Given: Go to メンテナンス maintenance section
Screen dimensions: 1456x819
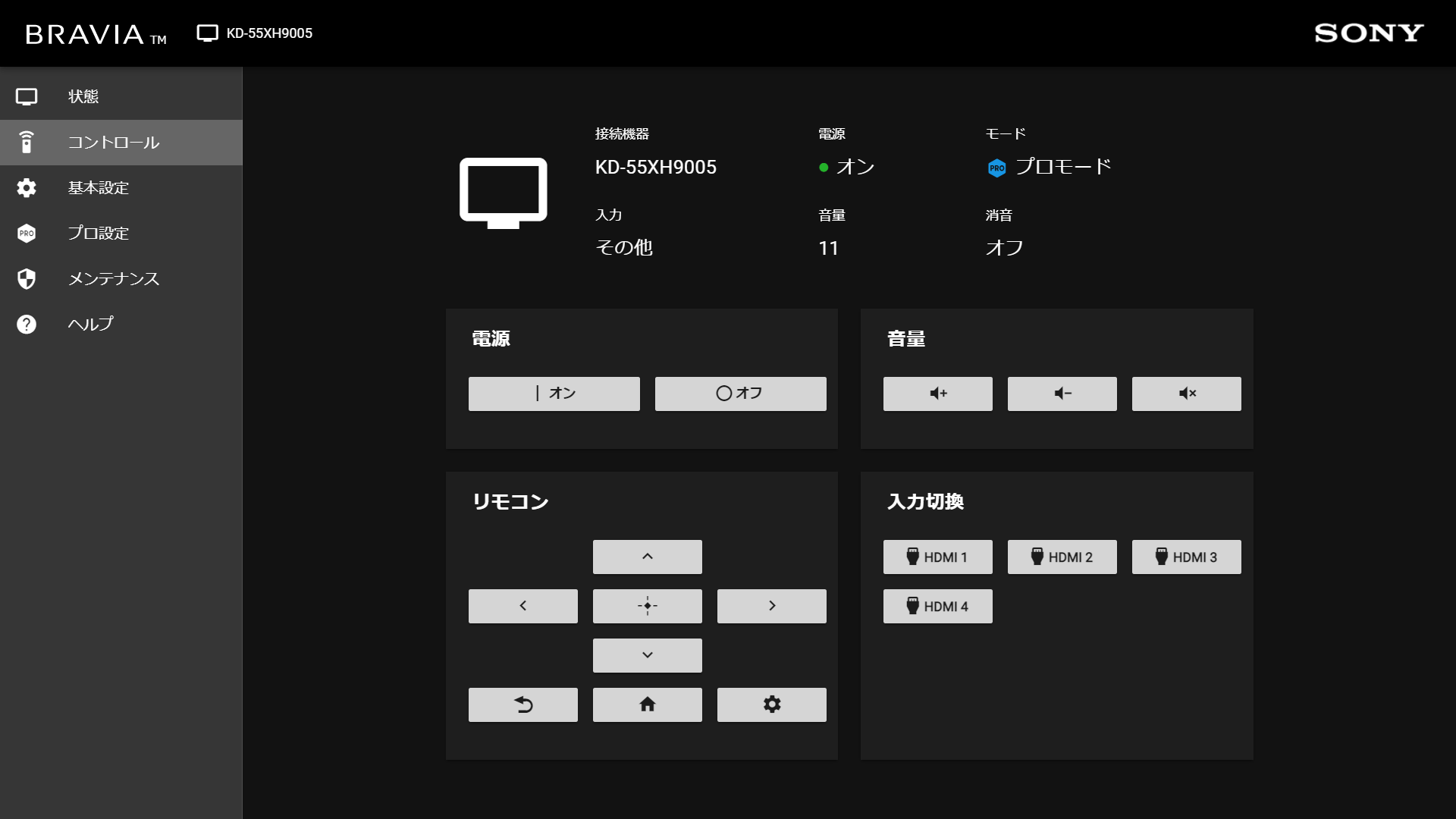Looking at the screenshot, I should pyautogui.click(x=114, y=279).
